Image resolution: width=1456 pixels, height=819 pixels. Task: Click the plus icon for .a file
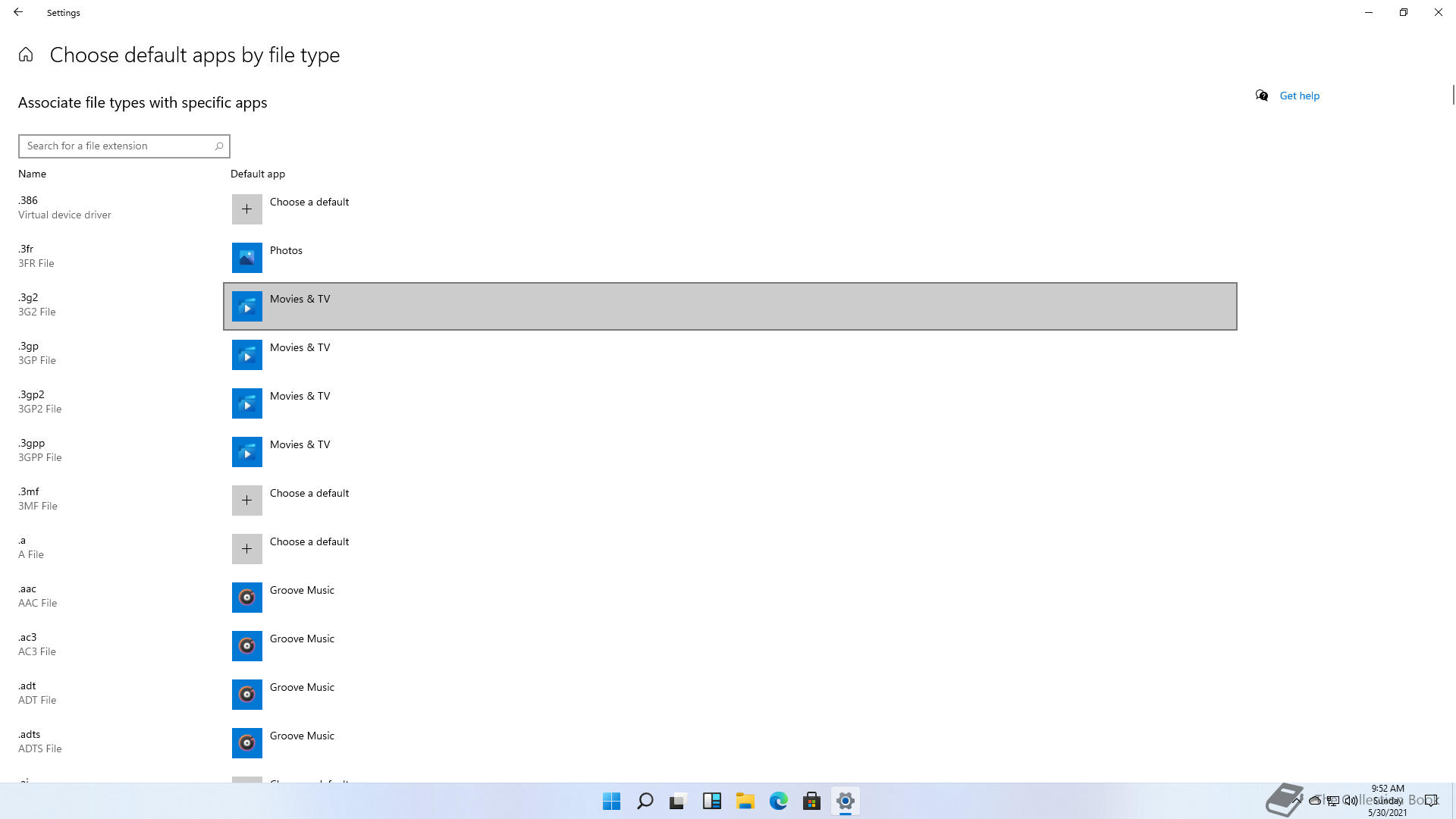tap(246, 549)
